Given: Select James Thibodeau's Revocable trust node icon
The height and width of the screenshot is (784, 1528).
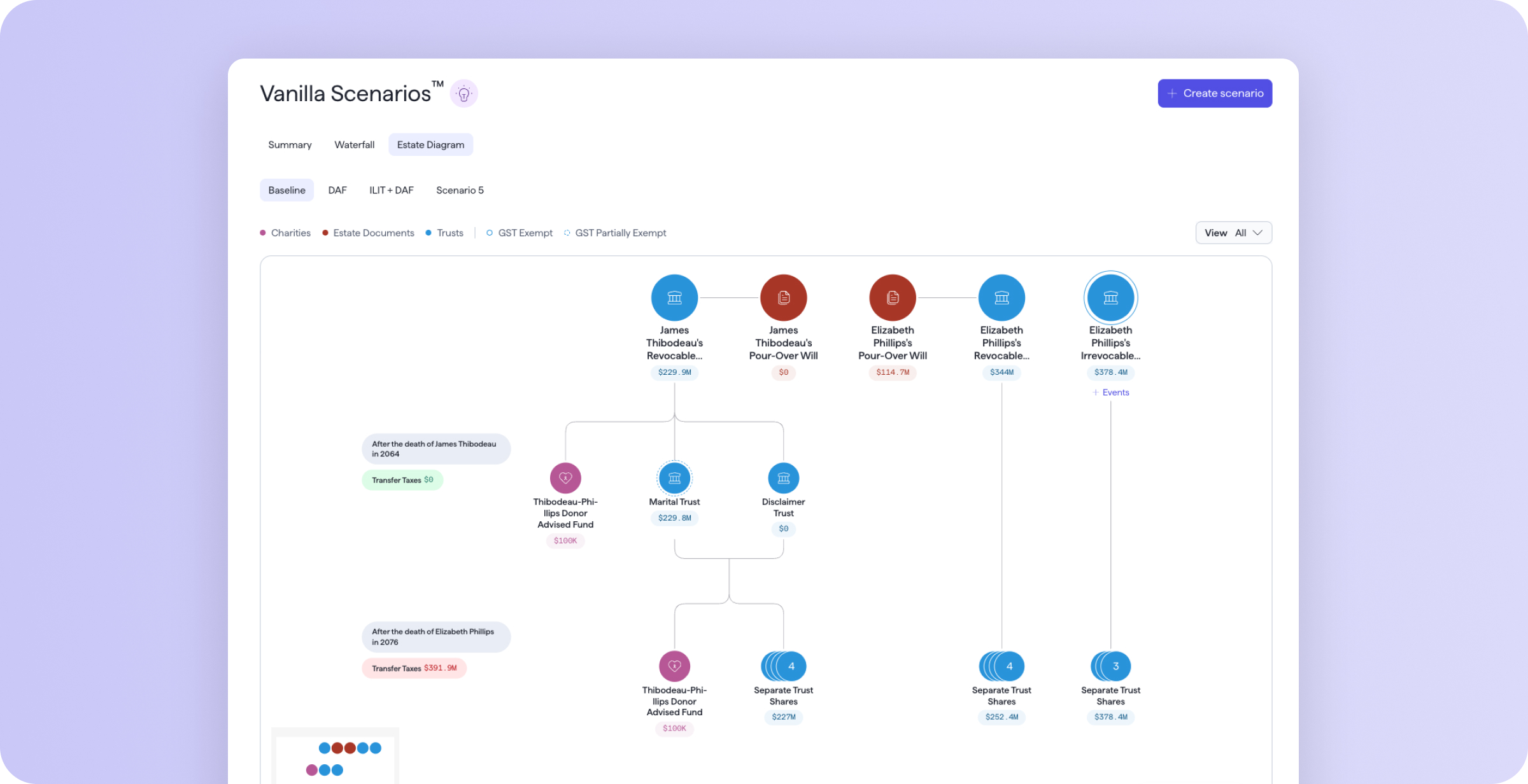Looking at the screenshot, I should [x=674, y=297].
